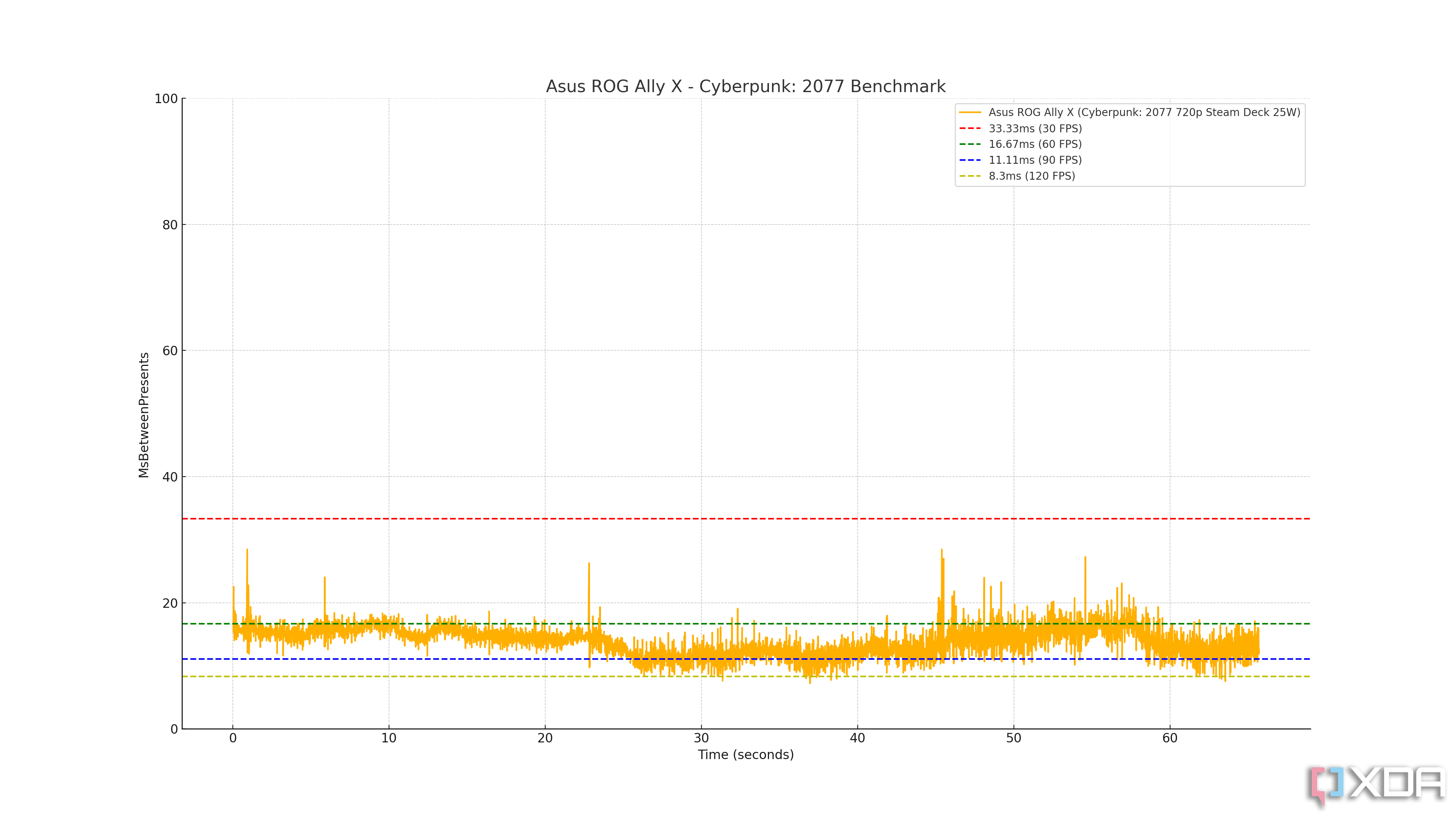Click the x-axis tick label '40' on the time axis
1456x819 pixels.
coord(857,738)
